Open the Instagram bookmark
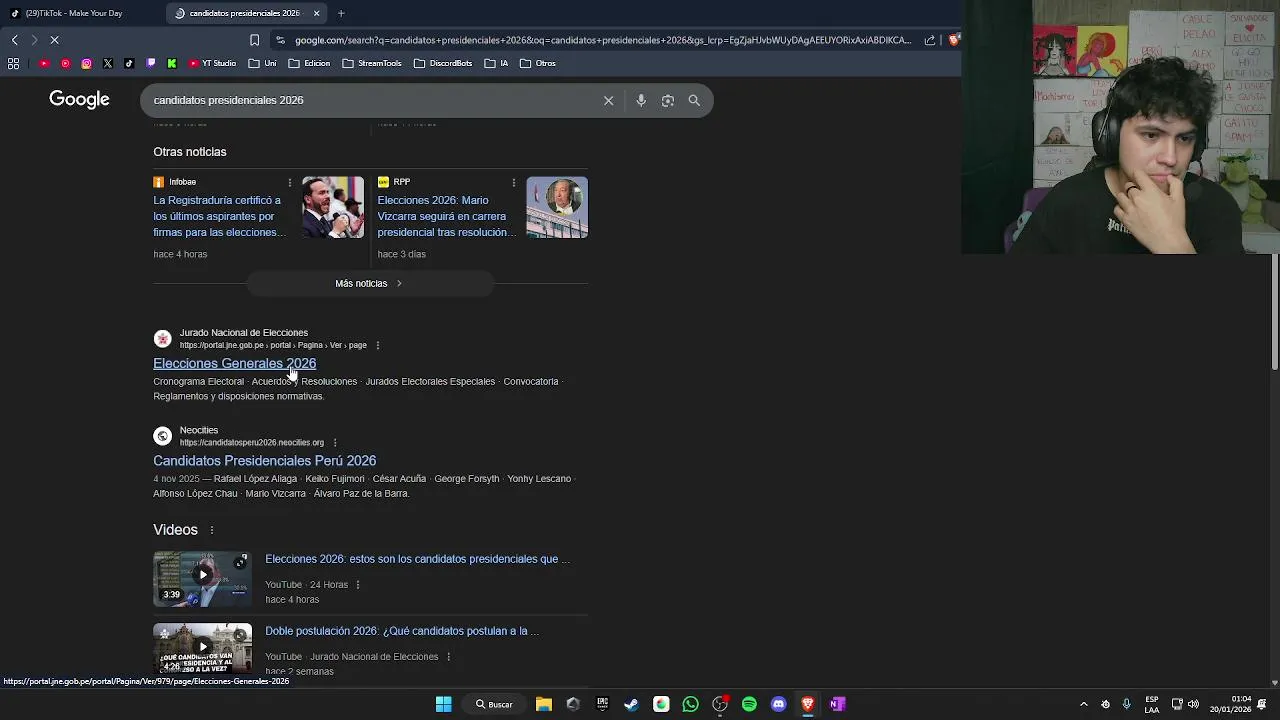1280x720 pixels. (87, 63)
